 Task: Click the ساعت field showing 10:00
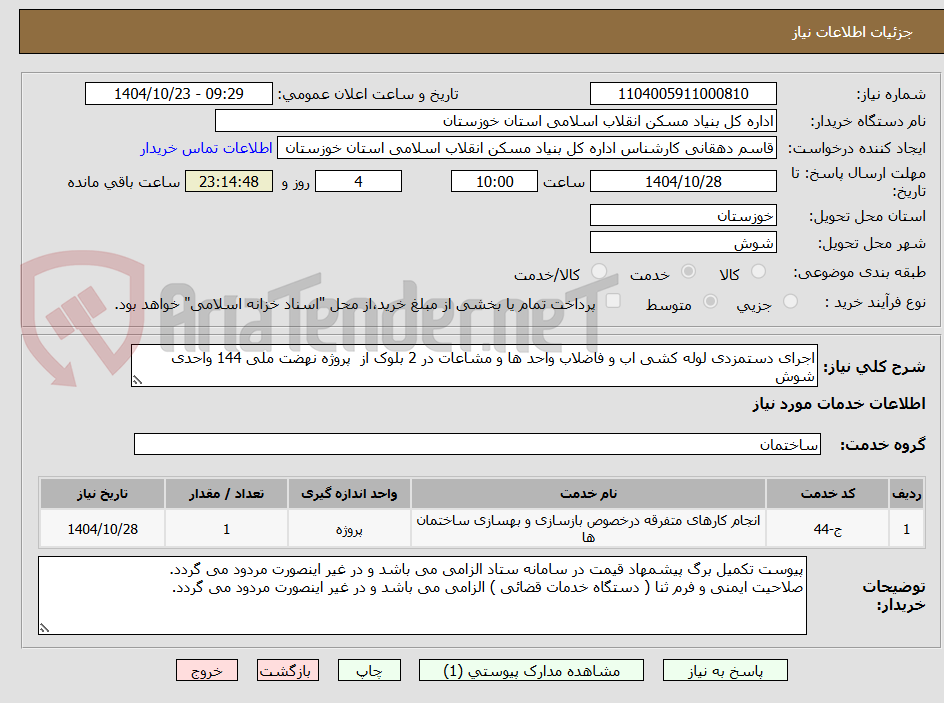(x=494, y=181)
